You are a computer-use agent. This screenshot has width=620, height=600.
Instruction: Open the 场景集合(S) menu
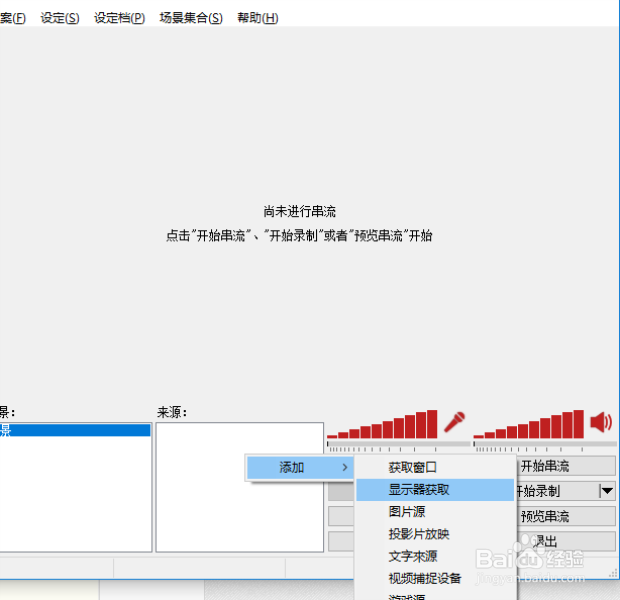(191, 18)
